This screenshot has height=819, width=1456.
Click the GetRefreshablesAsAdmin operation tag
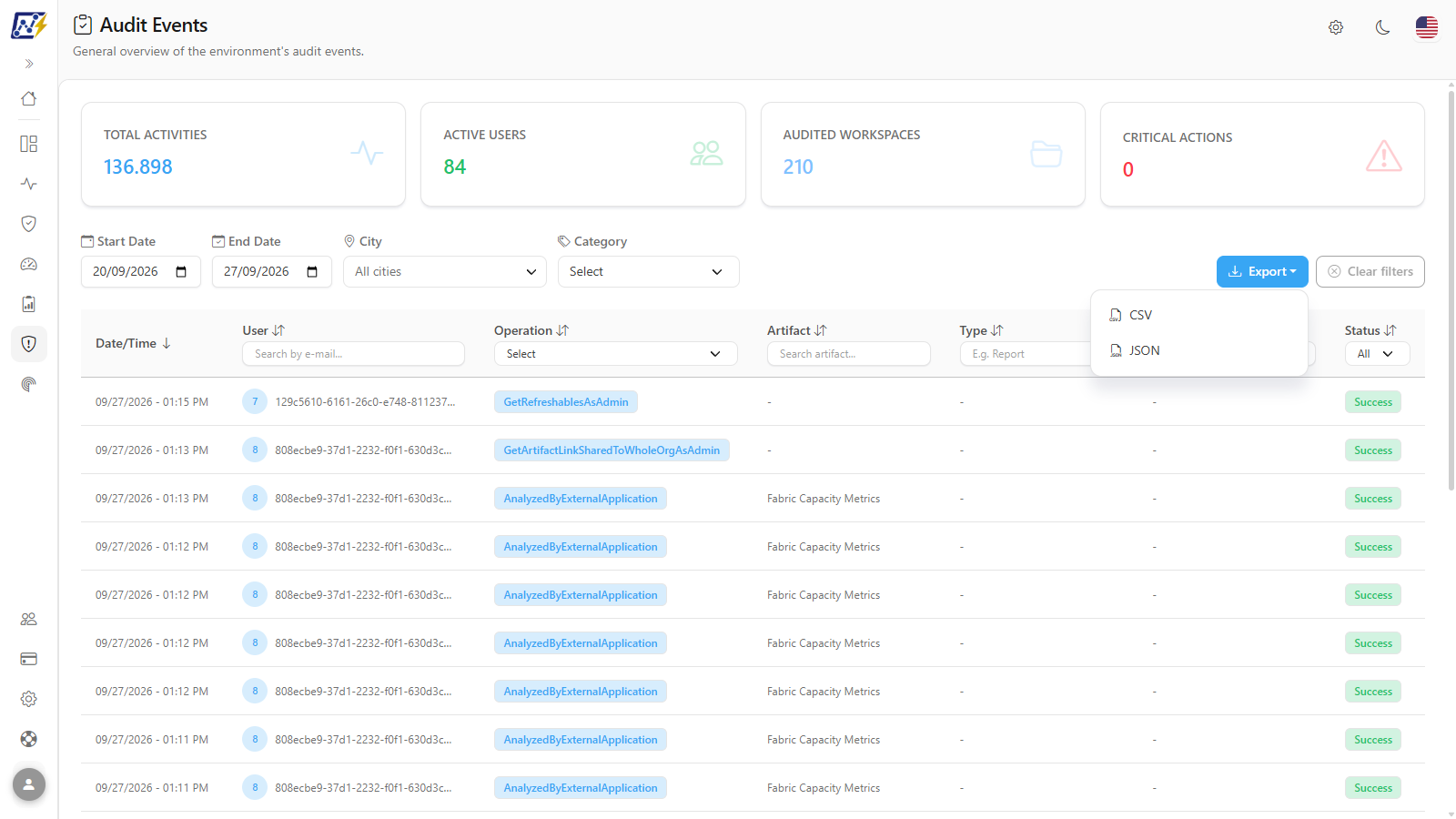click(x=566, y=402)
